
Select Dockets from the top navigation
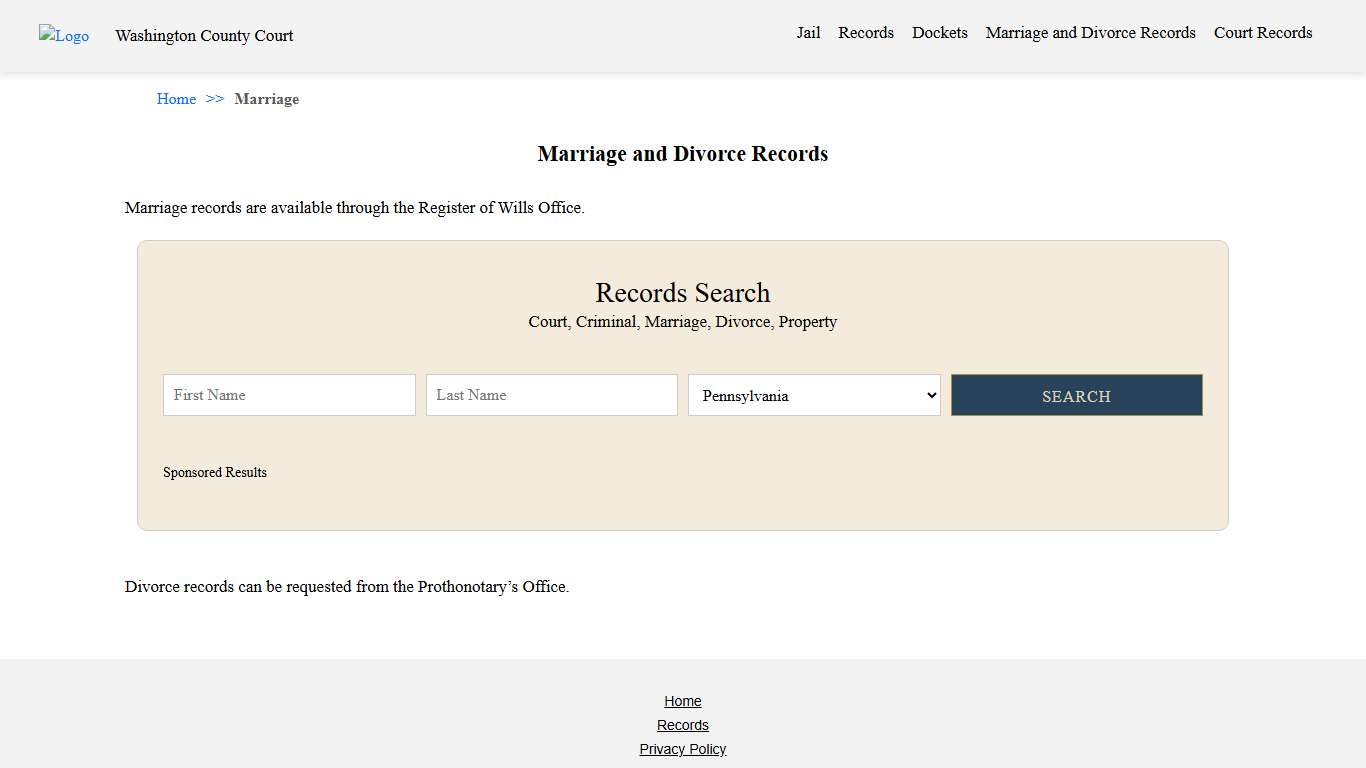tap(939, 32)
